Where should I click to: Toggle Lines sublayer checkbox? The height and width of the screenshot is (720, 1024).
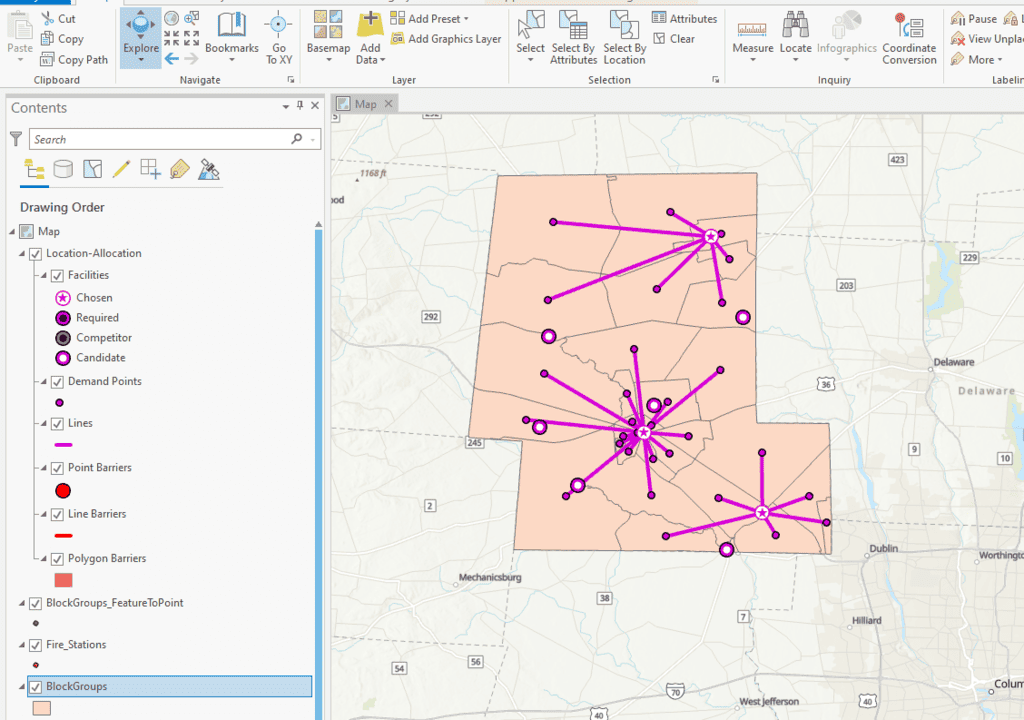pyautogui.click(x=57, y=423)
